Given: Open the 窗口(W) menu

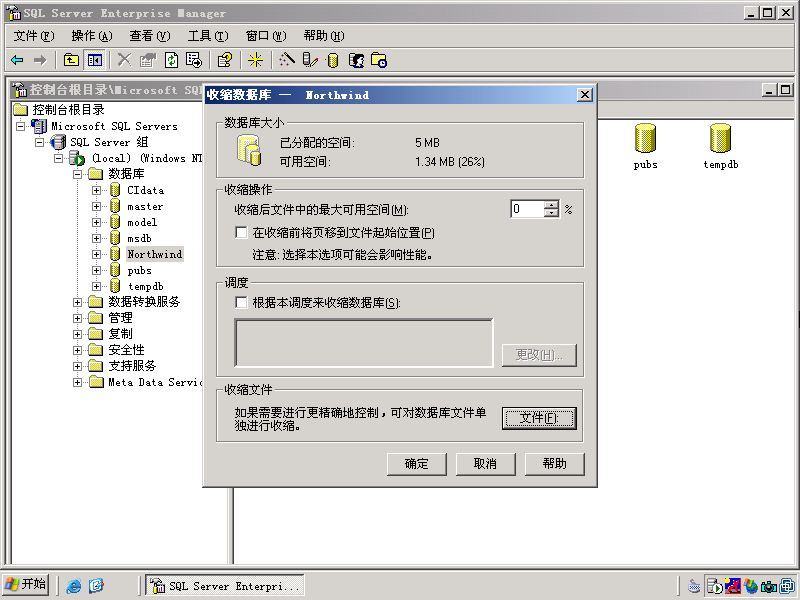Looking at the screenshot, I should pos(266,36).
